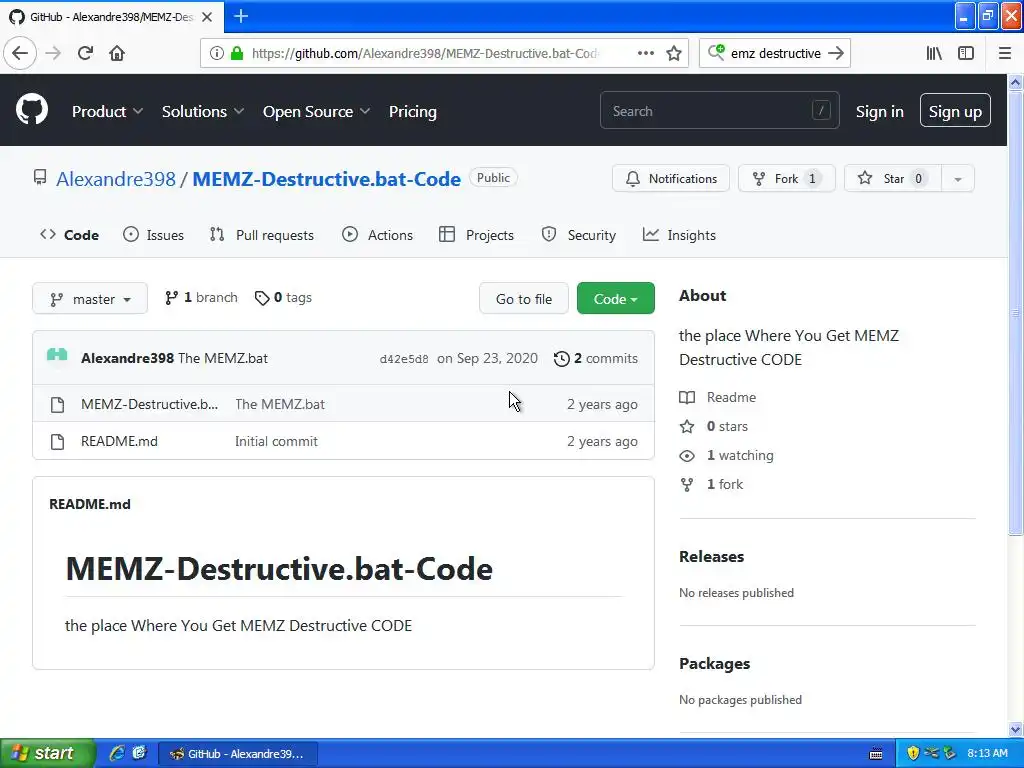
Task: Reload the page with refresh icon
Action: (x=85, y=53)
